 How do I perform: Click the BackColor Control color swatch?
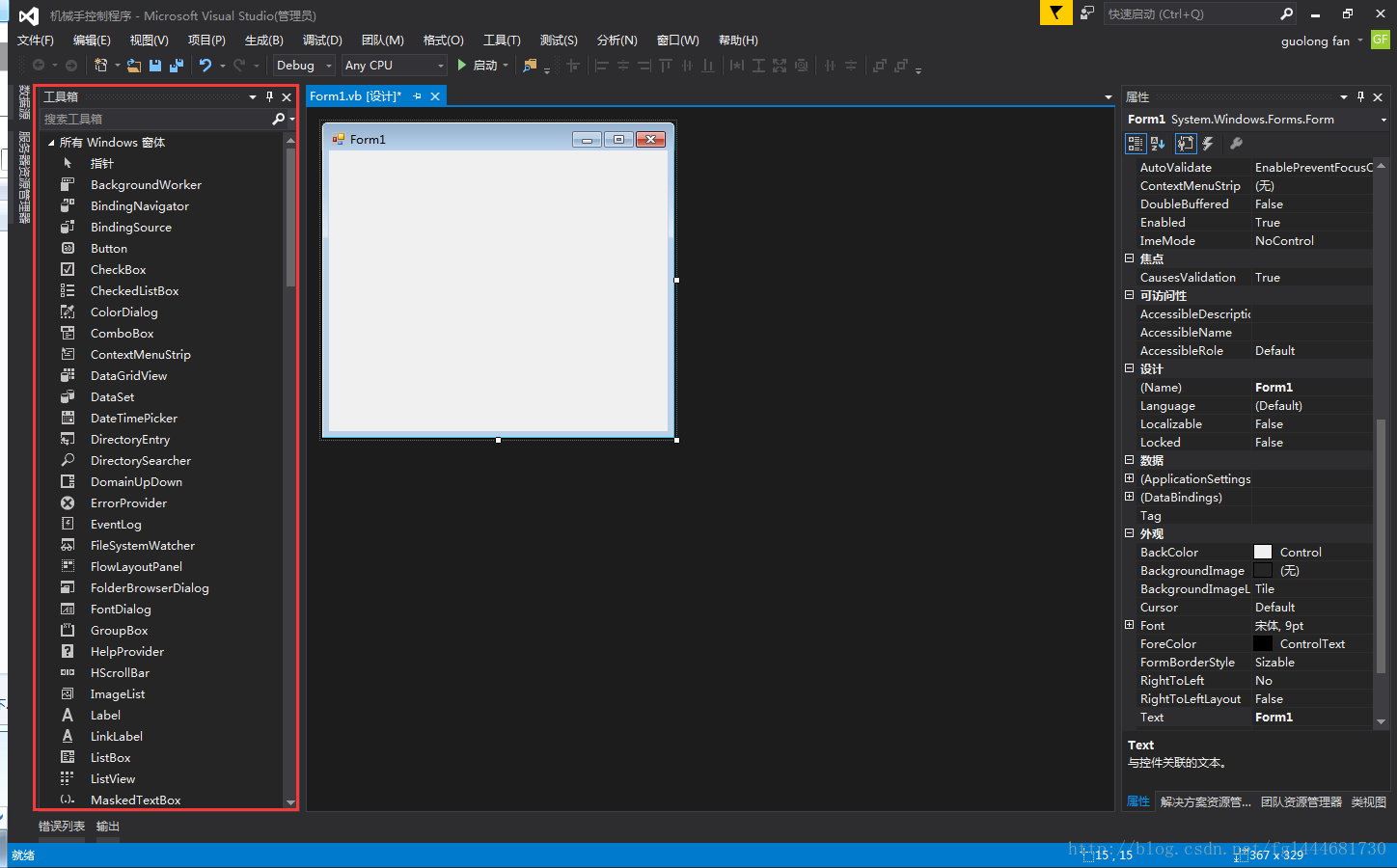[x=1262, y=552]
